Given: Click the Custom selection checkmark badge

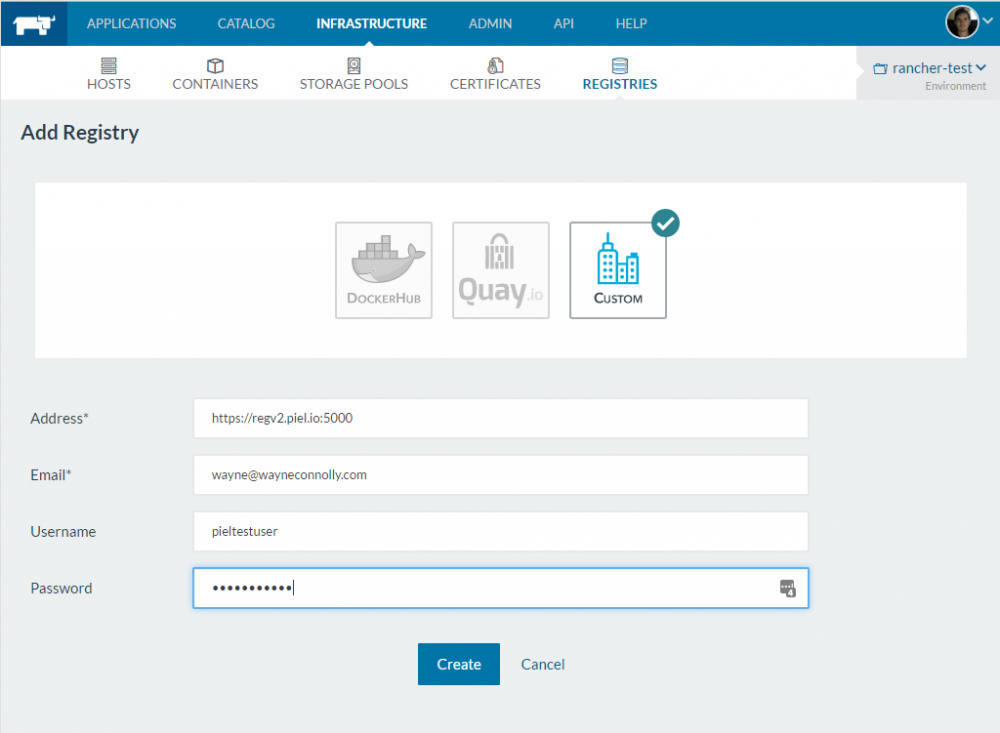Looking at the screenshot, I should click(665, 223).
